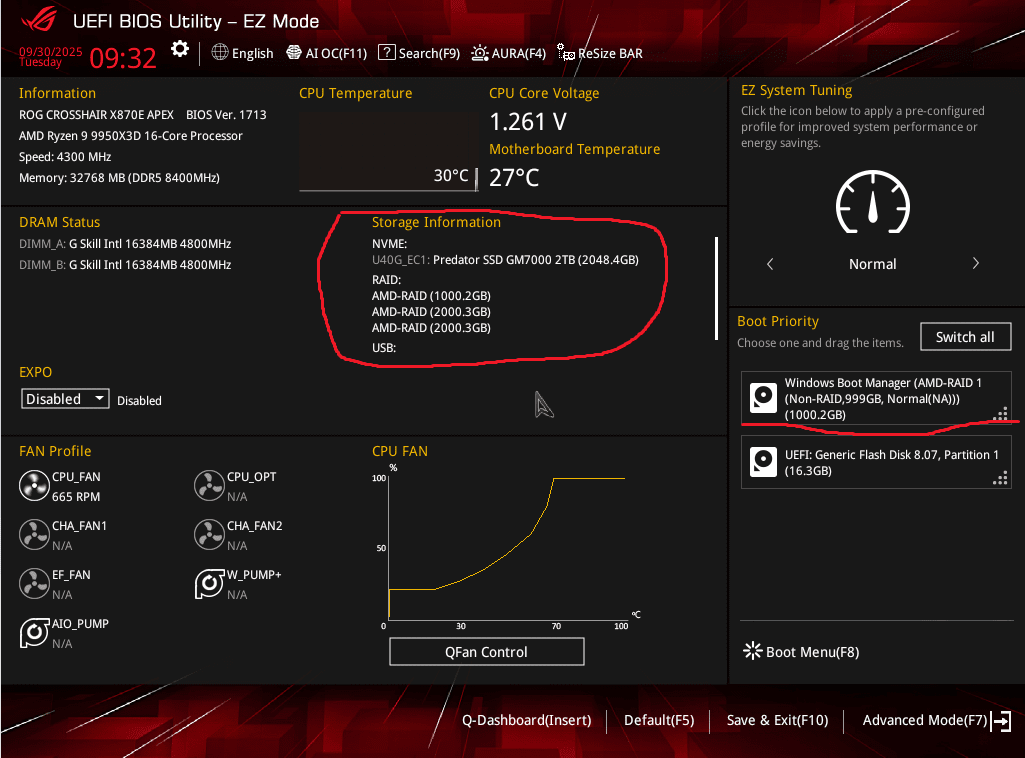Image resolution: width=1025 pixels, height=758 pixels.
Task: Toggle ReSize BAR option
Action: [600, 53]
